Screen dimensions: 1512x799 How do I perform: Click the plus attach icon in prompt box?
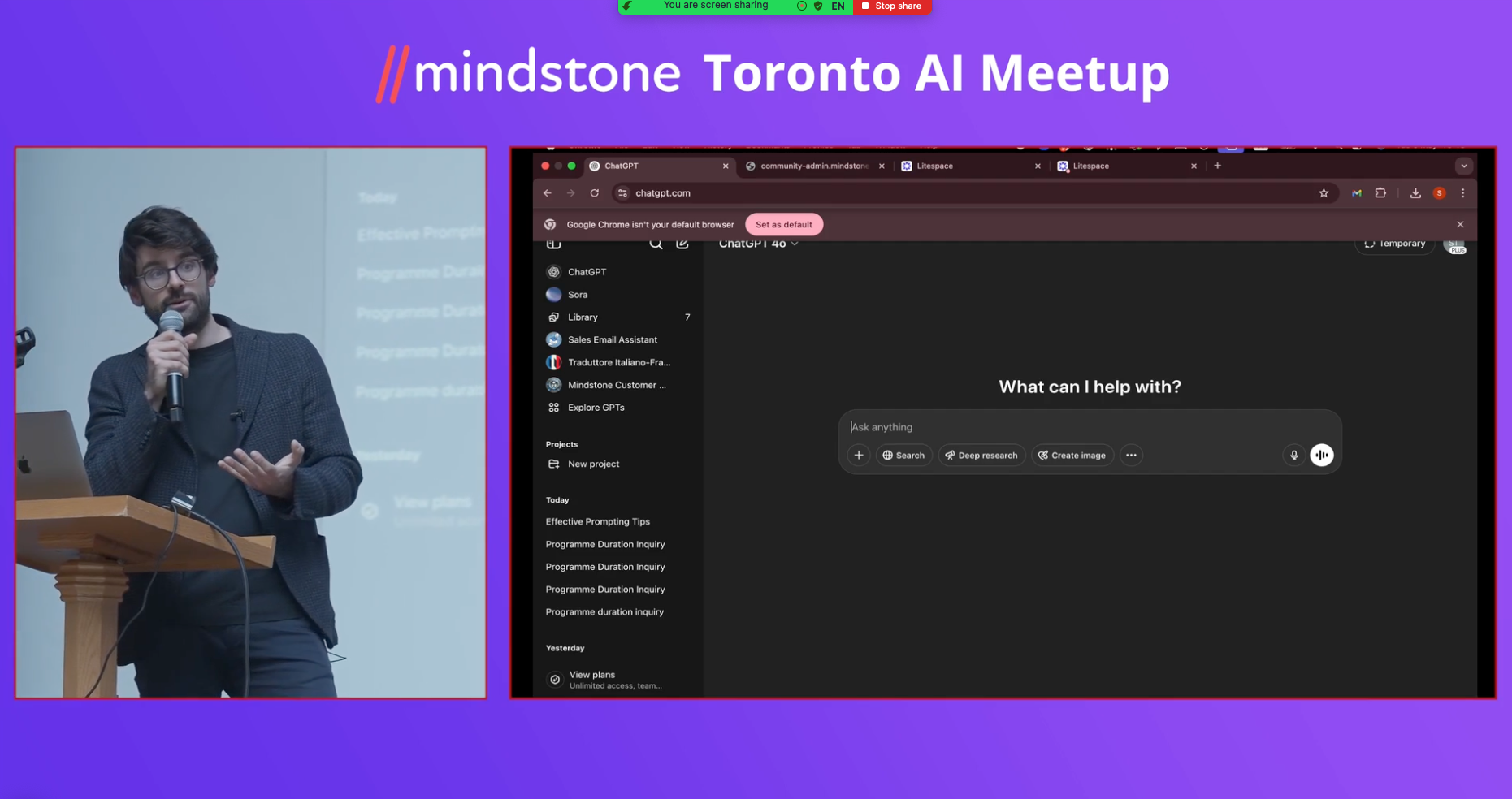[859, 456]
